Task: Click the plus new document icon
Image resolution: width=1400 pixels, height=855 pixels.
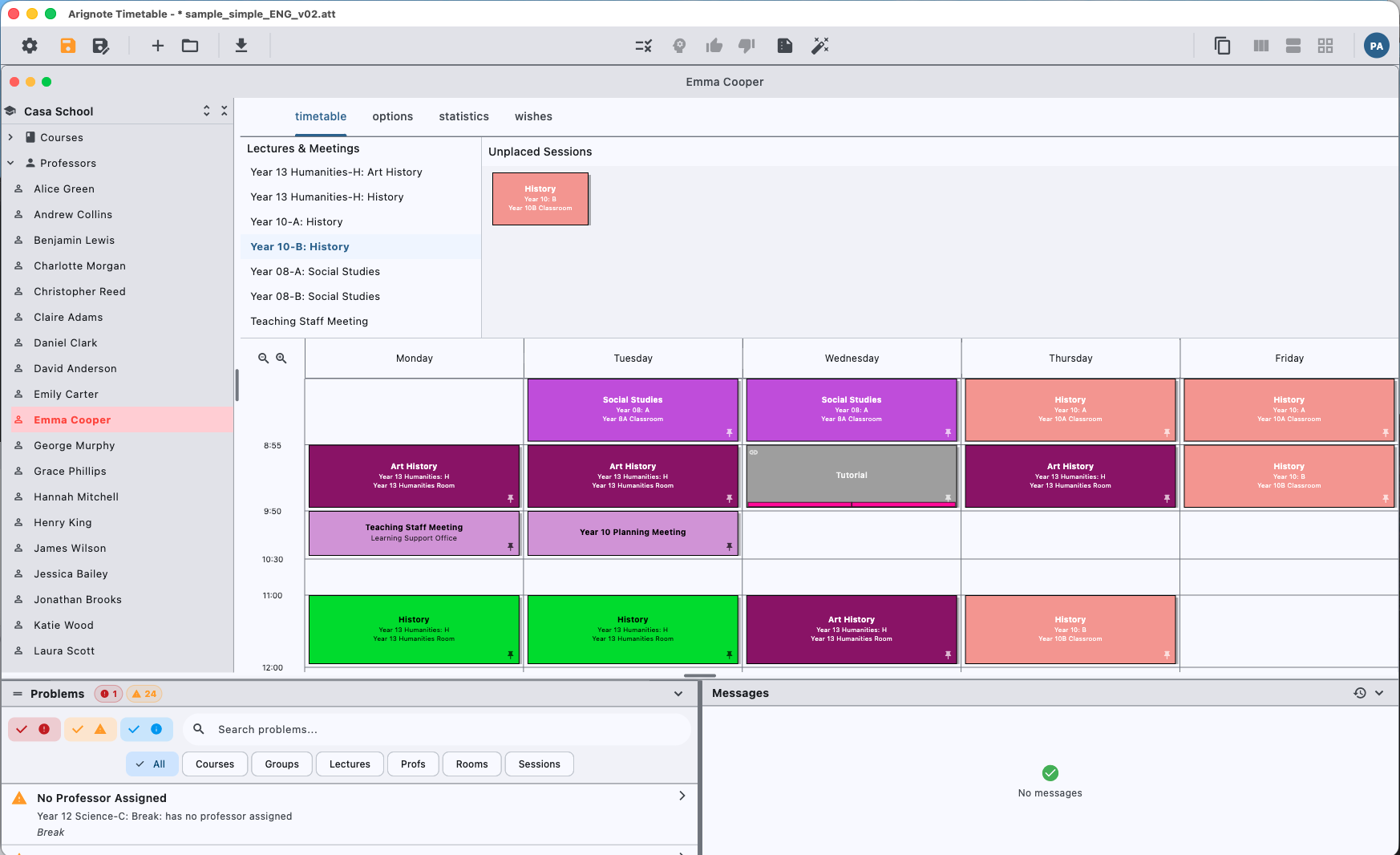Action: [158, 46]
